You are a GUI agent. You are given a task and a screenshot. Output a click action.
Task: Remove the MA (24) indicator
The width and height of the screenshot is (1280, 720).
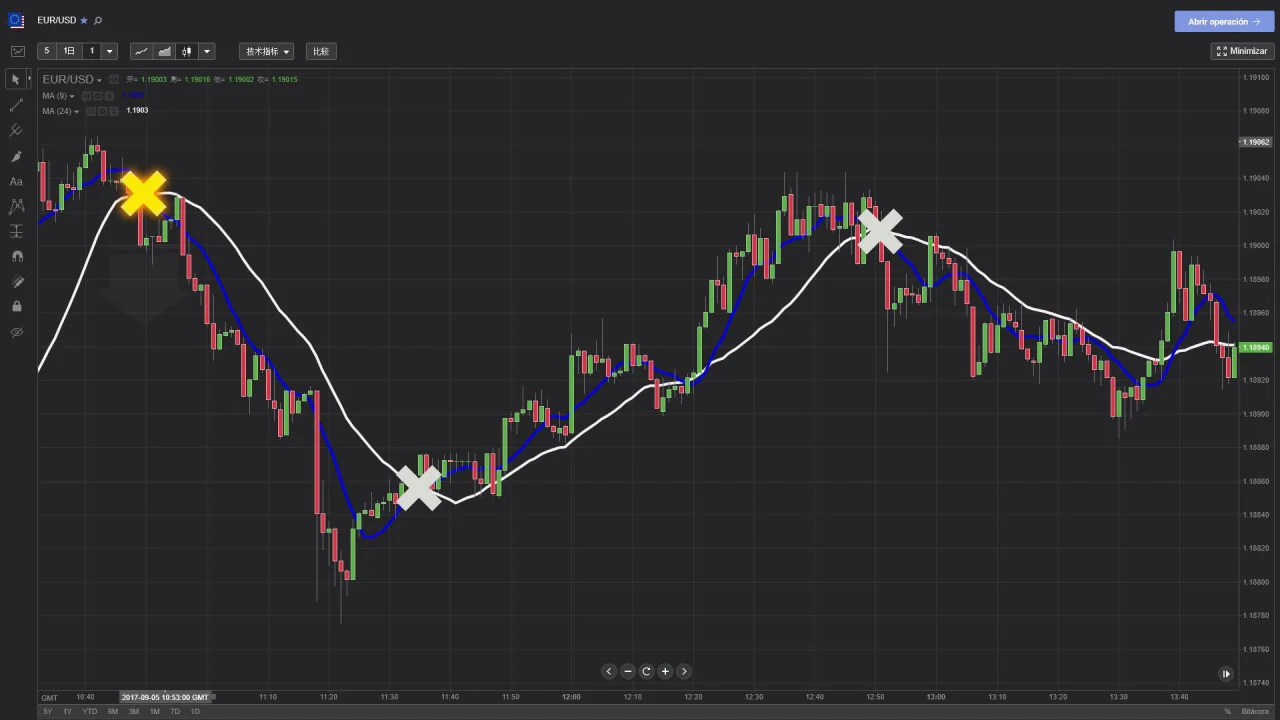click(114, 111)
